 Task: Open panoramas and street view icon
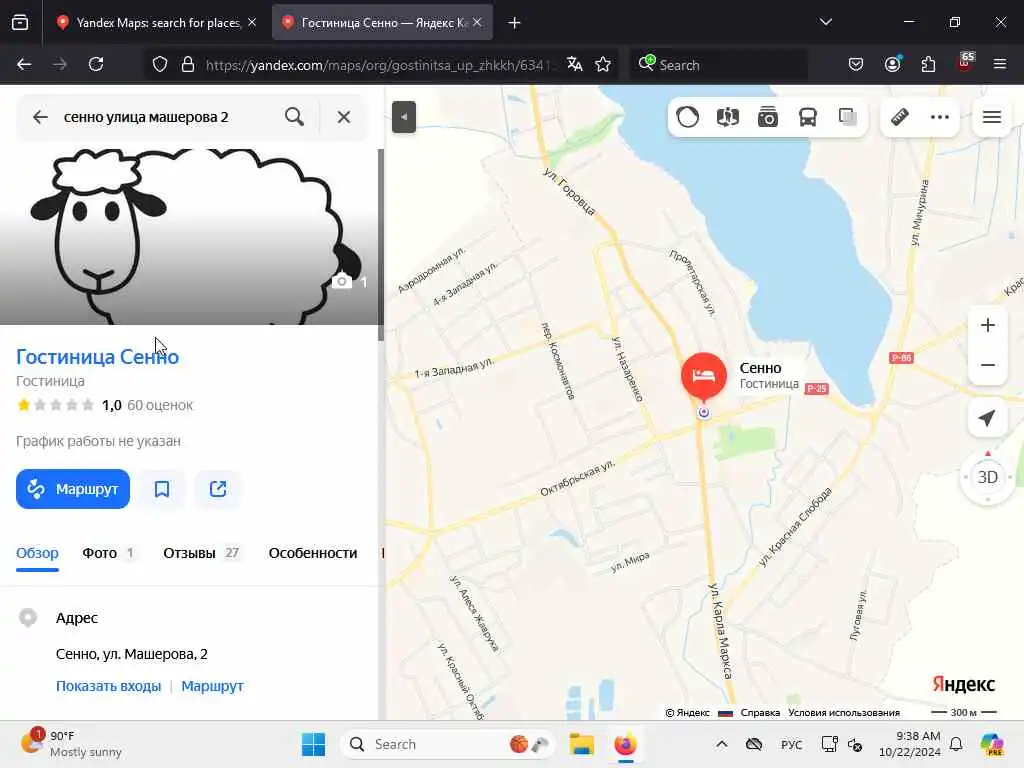[x=728, y=117]
